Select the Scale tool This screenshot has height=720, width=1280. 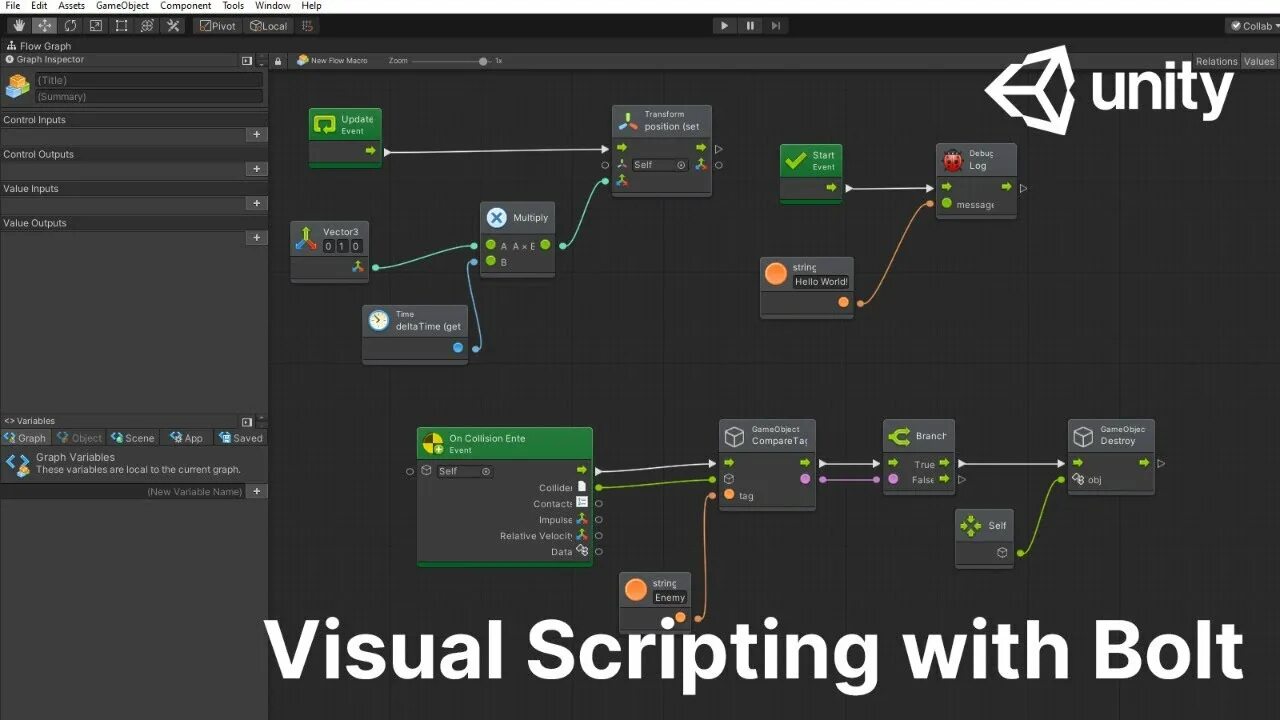[x=96, y=26]
